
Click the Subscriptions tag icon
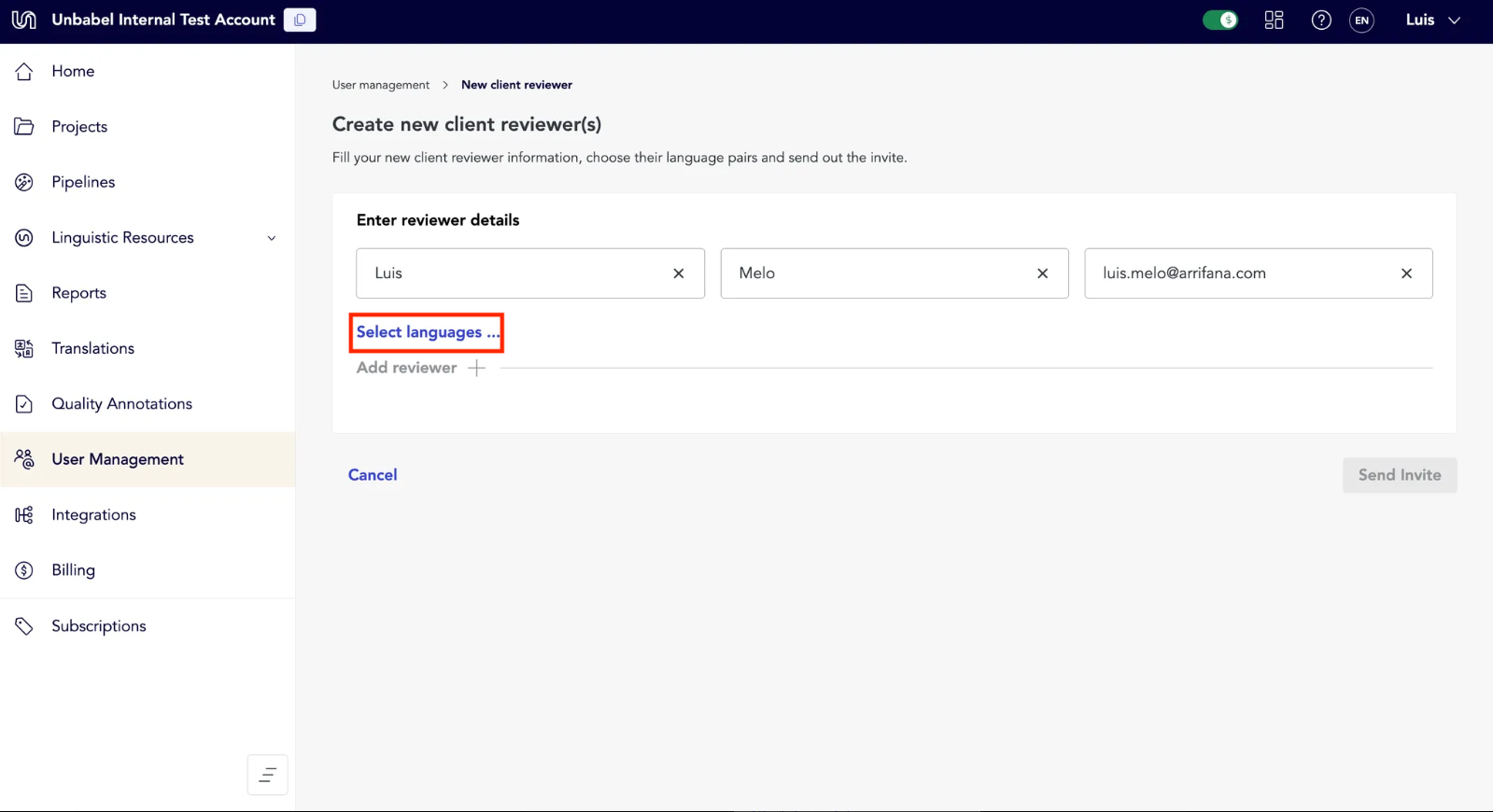click(24, 625)
